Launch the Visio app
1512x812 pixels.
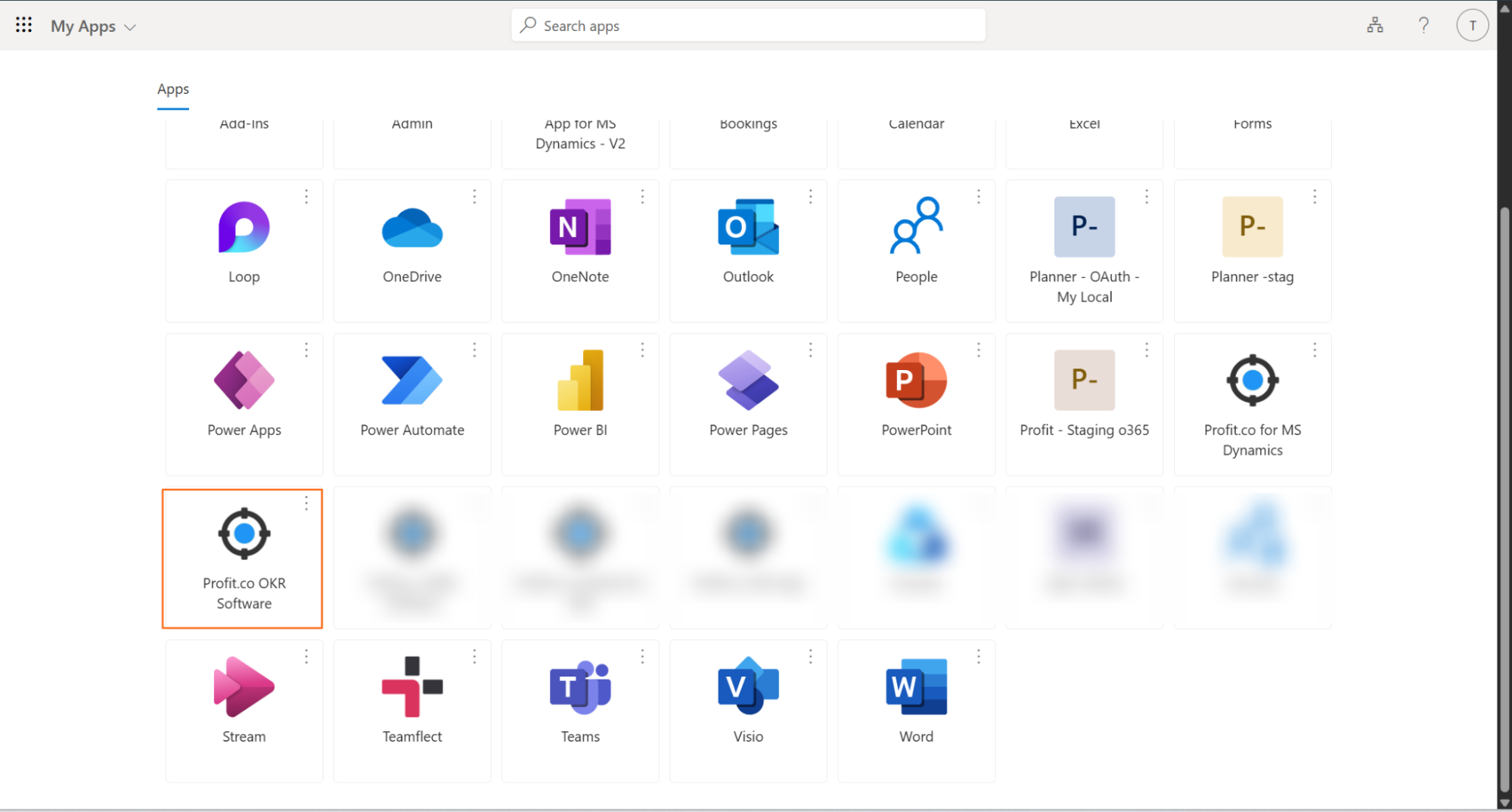[x=748, y=711]
